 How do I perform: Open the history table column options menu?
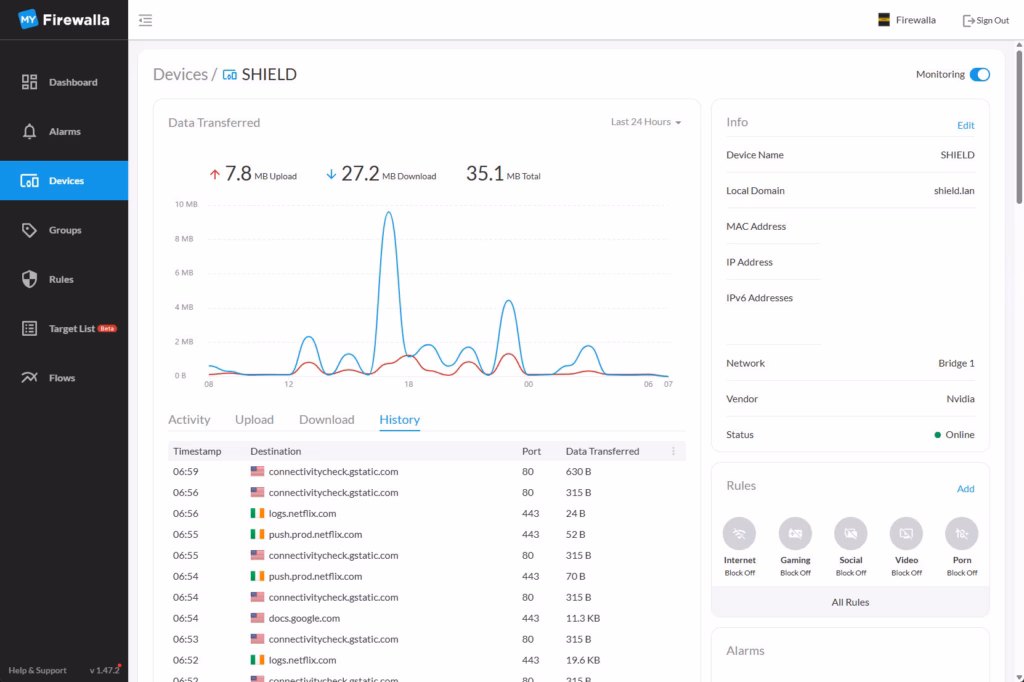coord(673,451)
